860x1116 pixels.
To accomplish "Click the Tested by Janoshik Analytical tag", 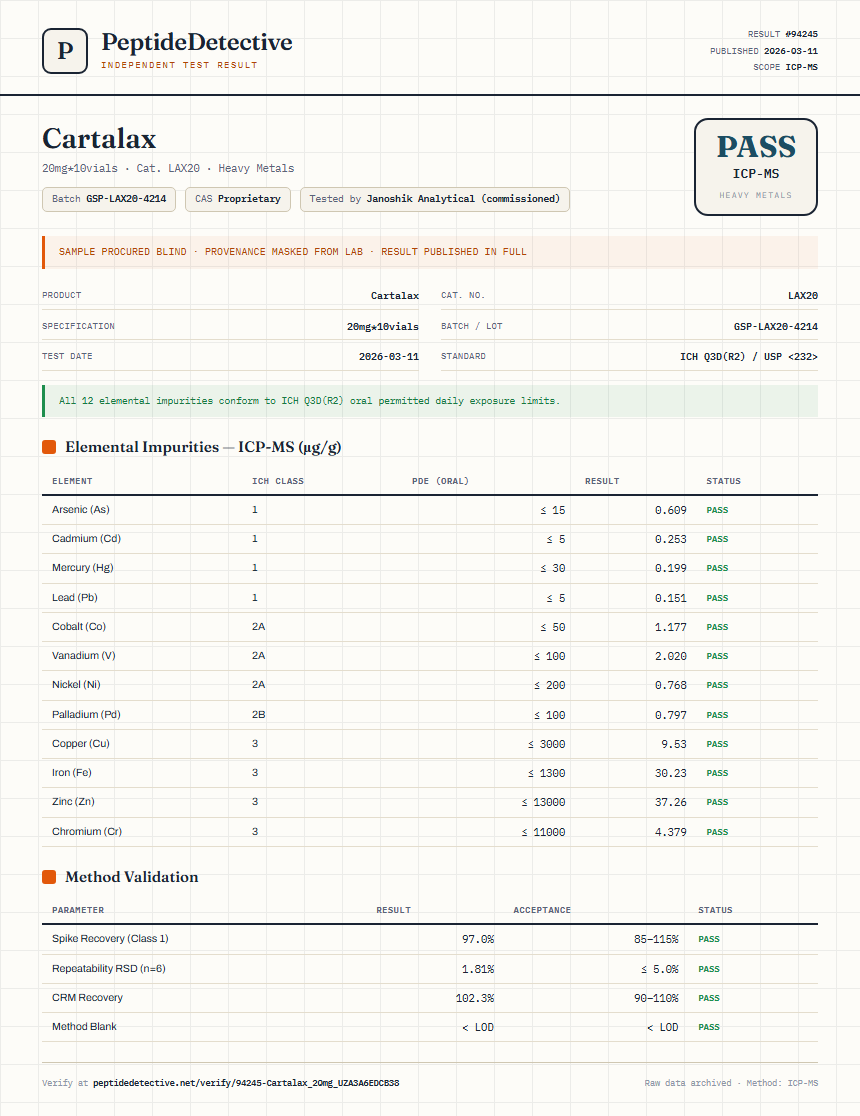I will [434, 199].
